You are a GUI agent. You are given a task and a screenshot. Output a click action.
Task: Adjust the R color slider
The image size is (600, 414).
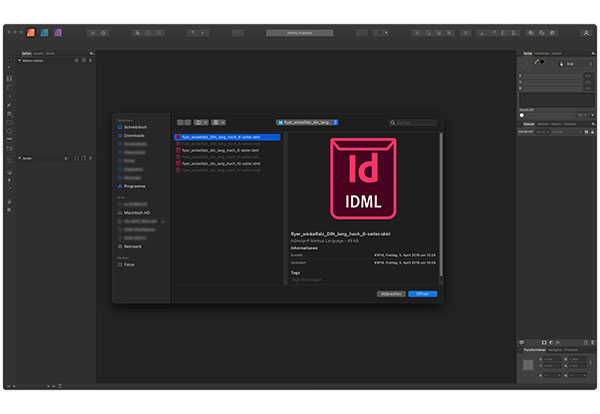(x=553, y=76)
